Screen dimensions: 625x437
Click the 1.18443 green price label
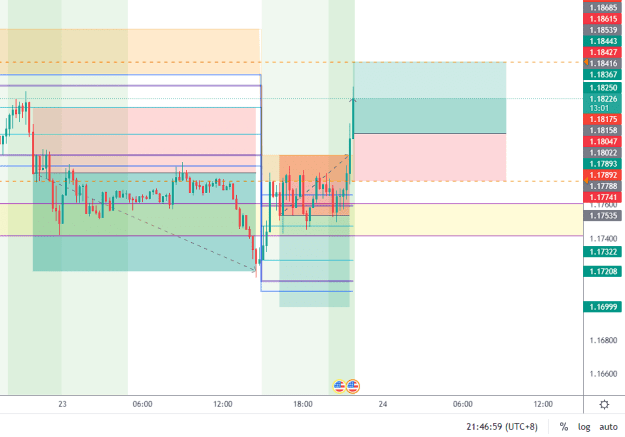[x=603, y=41]
